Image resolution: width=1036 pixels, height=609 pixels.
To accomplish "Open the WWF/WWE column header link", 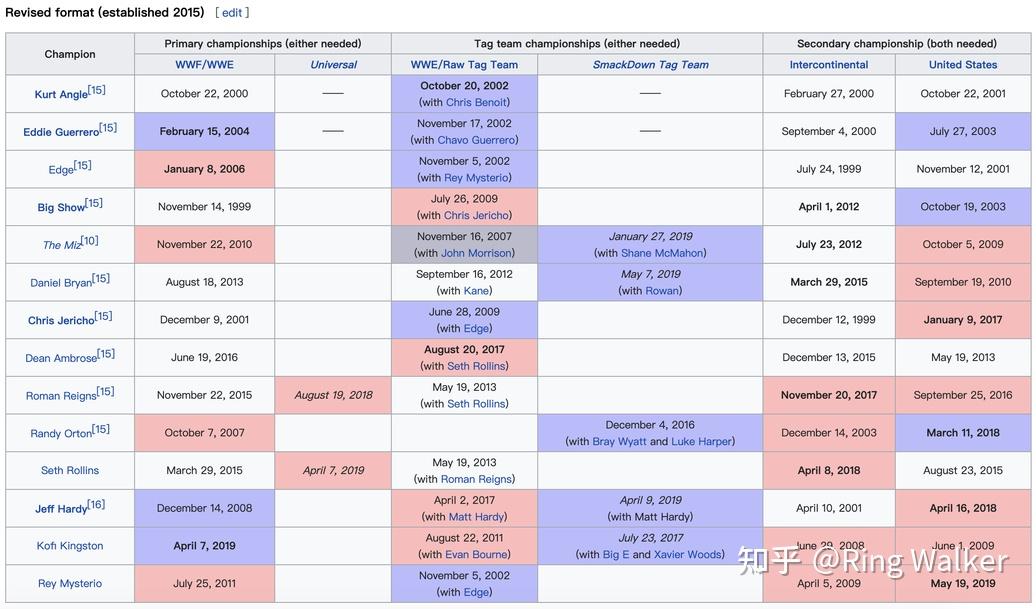I will (x=204, y=65).
